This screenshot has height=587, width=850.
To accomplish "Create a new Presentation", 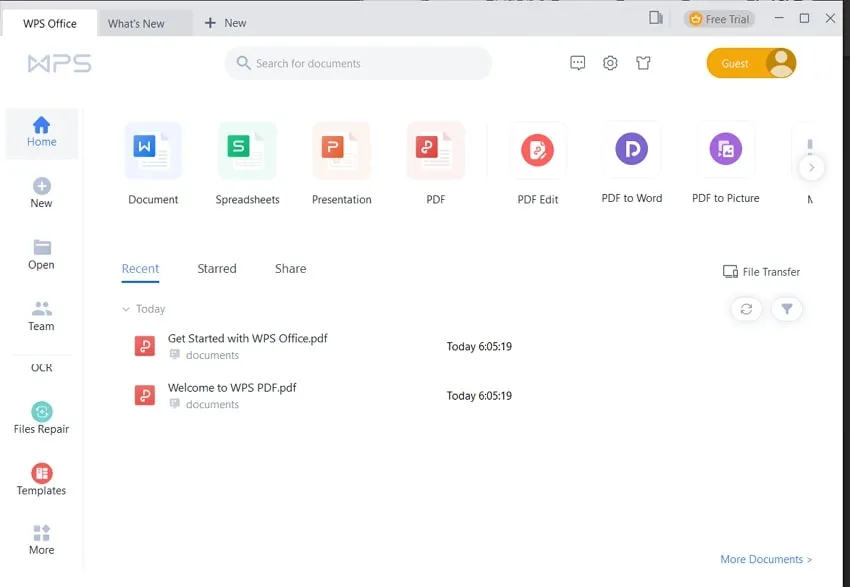I will [x=342, y=164].
